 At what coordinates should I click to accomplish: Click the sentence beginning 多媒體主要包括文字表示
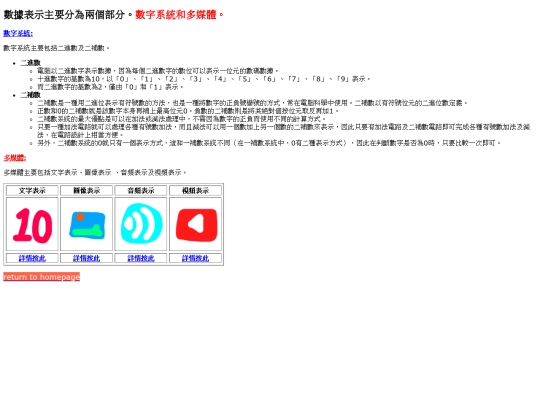point(95,172)
